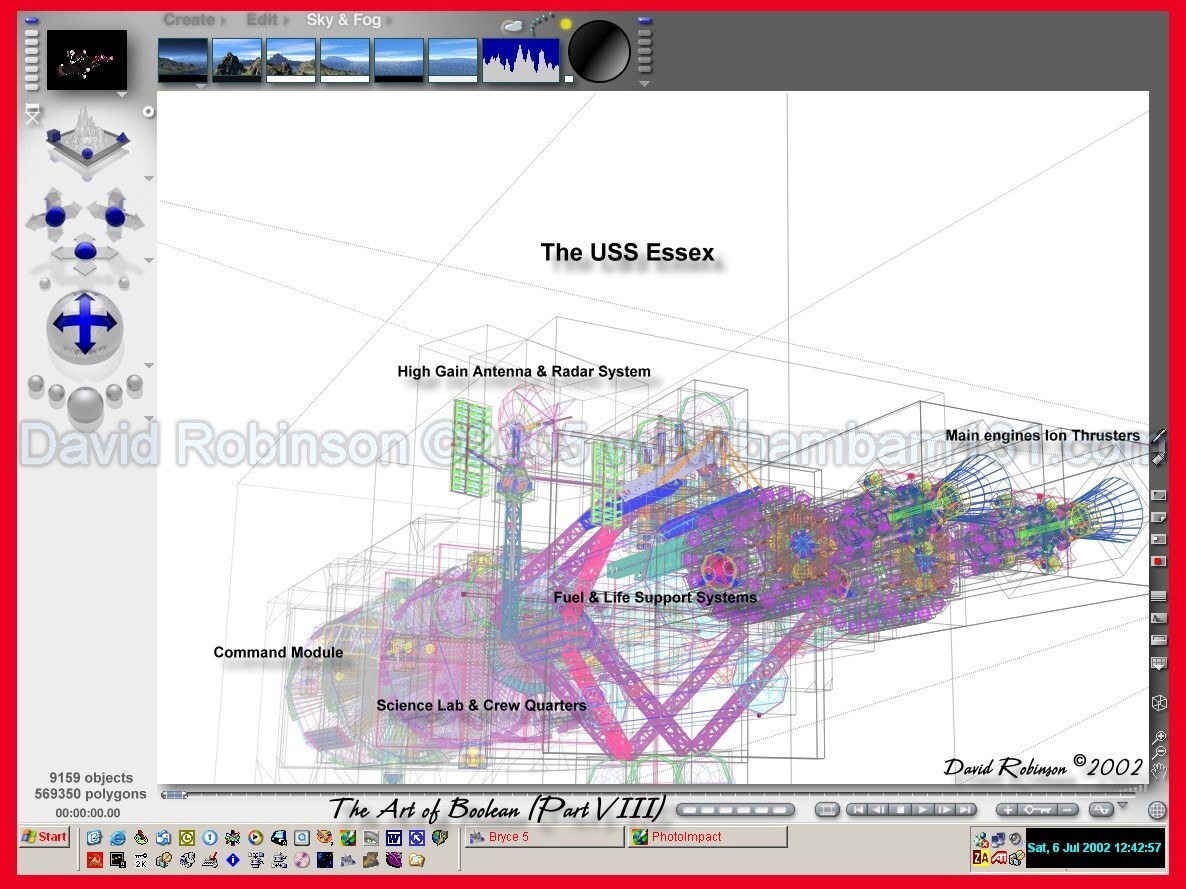Click the zoom in magnifier icon
This screenshot has width=1186, height=889.
1159,737
